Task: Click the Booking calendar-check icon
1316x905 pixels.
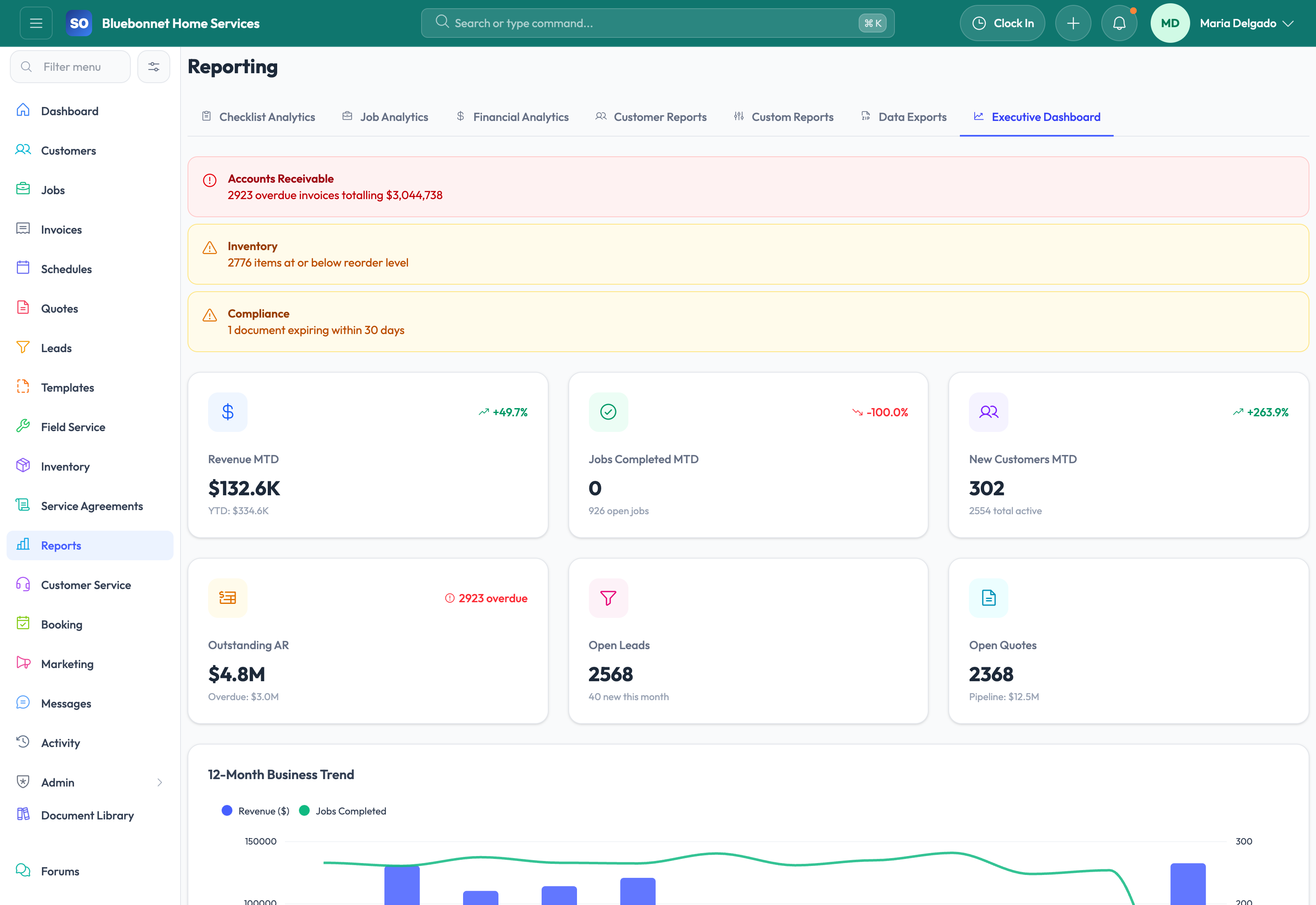Action: click(x=23, y=623)
